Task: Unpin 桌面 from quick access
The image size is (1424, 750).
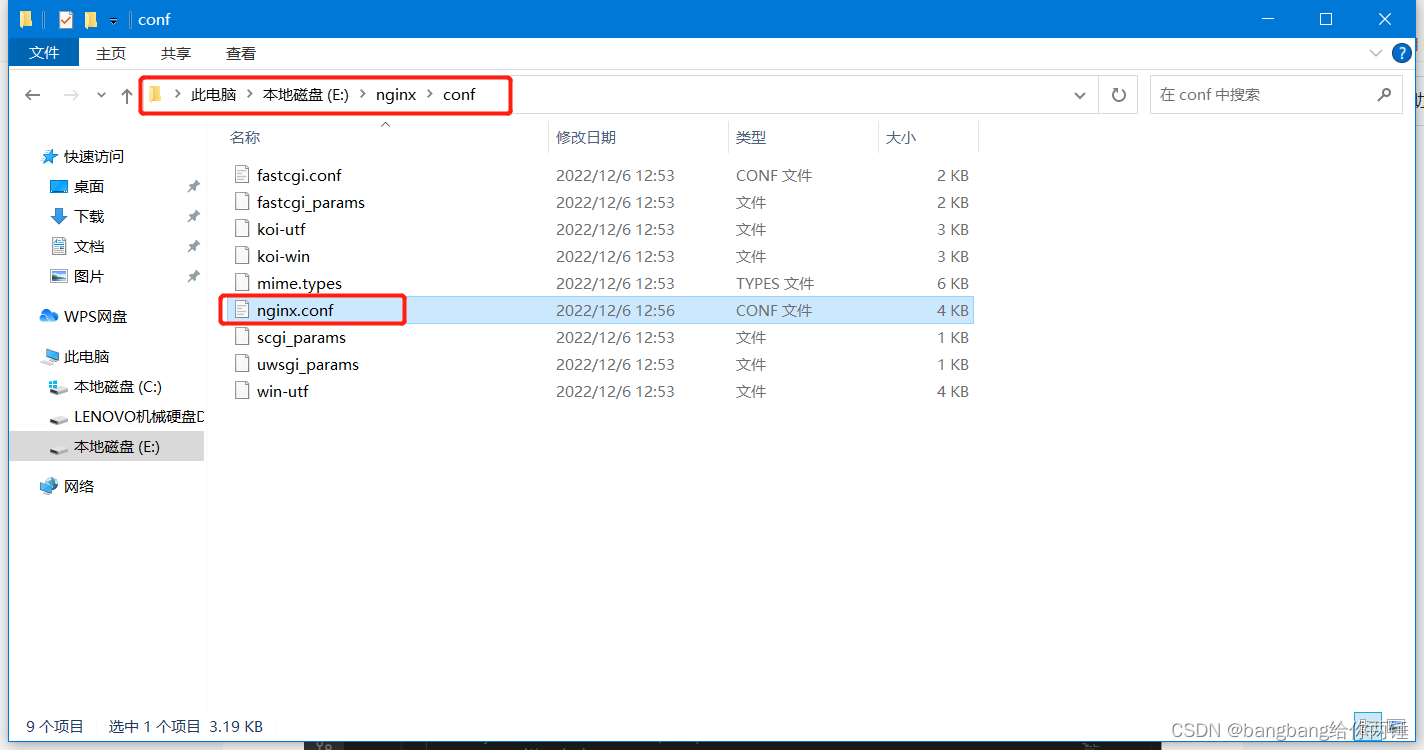Action: pos(194,186)
